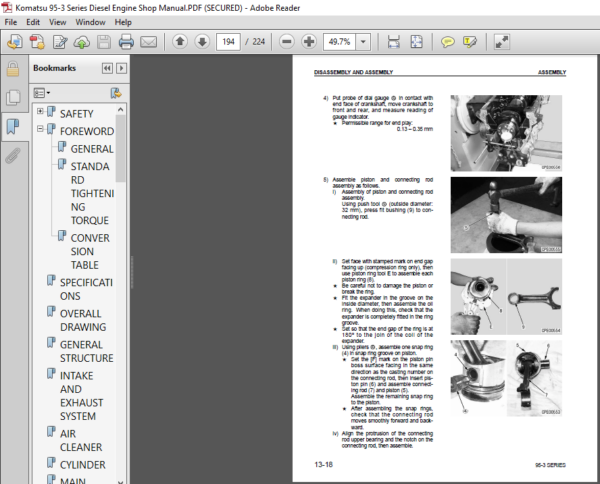Select the GENERAL bookmark under FOREWORD
The height and width of the screenshot is (484, 600).
pos(92,149)
